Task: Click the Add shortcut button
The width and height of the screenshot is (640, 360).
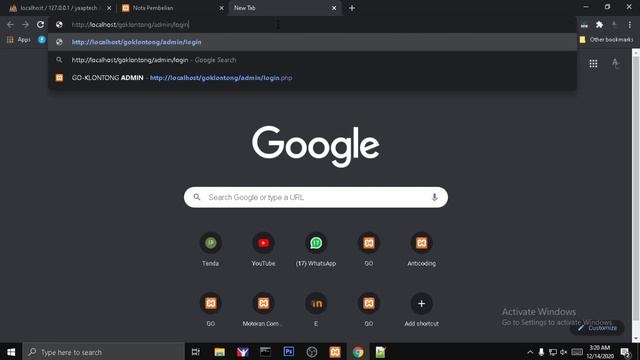Action: [421, 309]
